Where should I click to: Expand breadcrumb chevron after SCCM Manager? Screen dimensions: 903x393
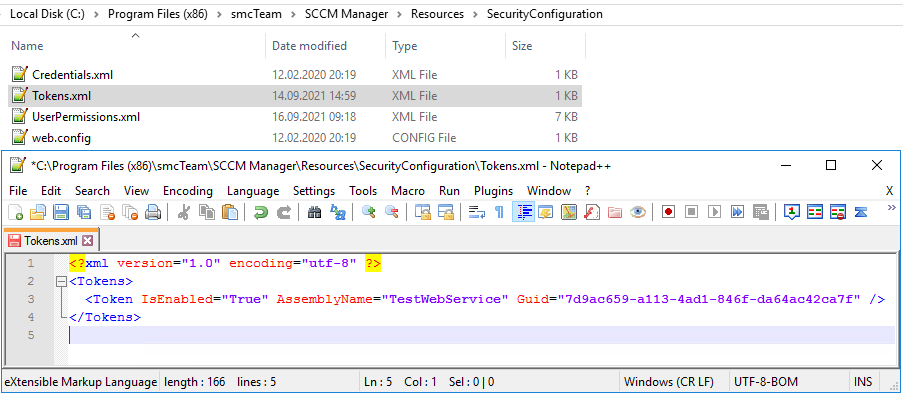400,14
